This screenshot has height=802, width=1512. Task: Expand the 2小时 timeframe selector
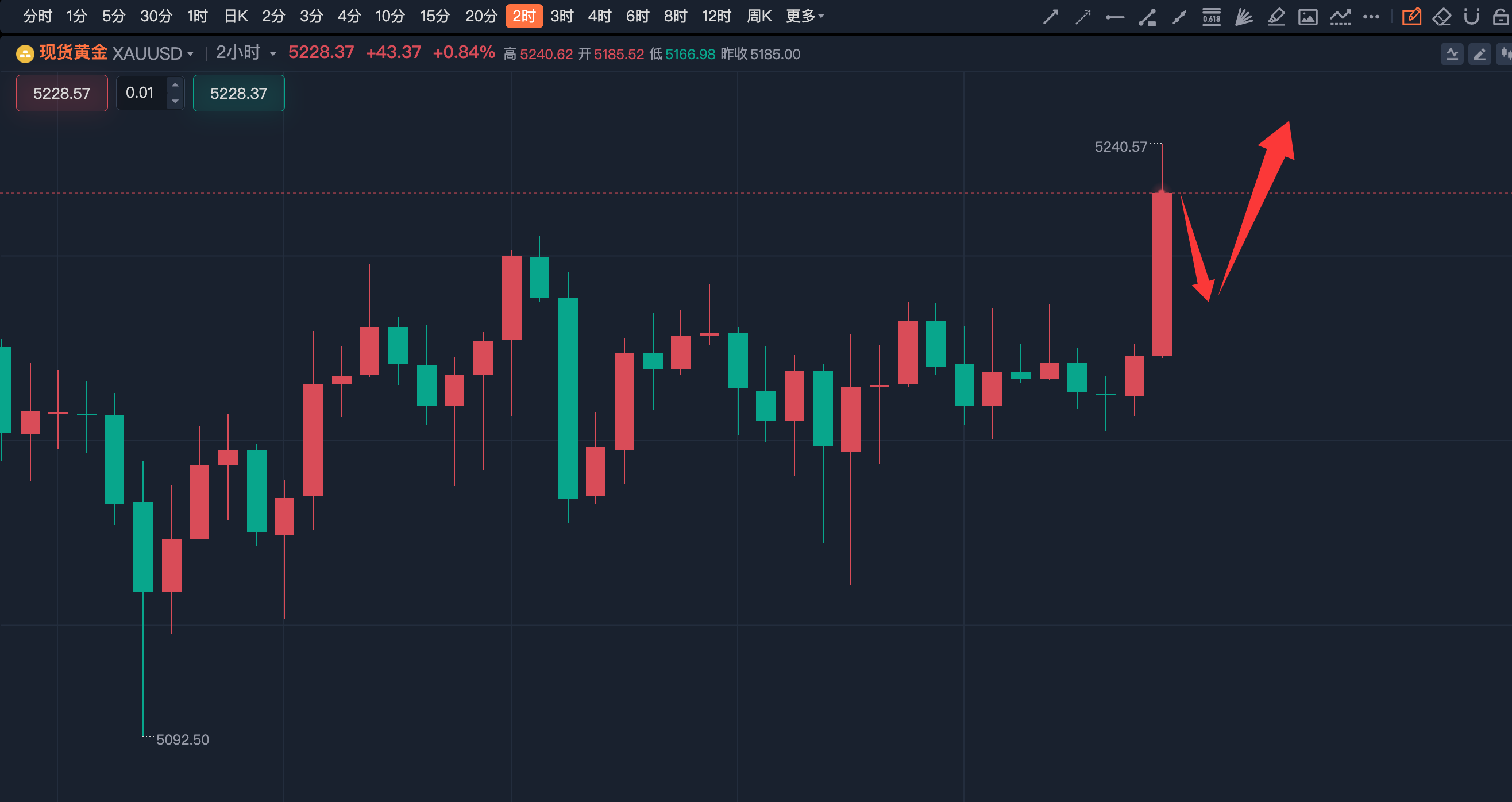[272, 53]
